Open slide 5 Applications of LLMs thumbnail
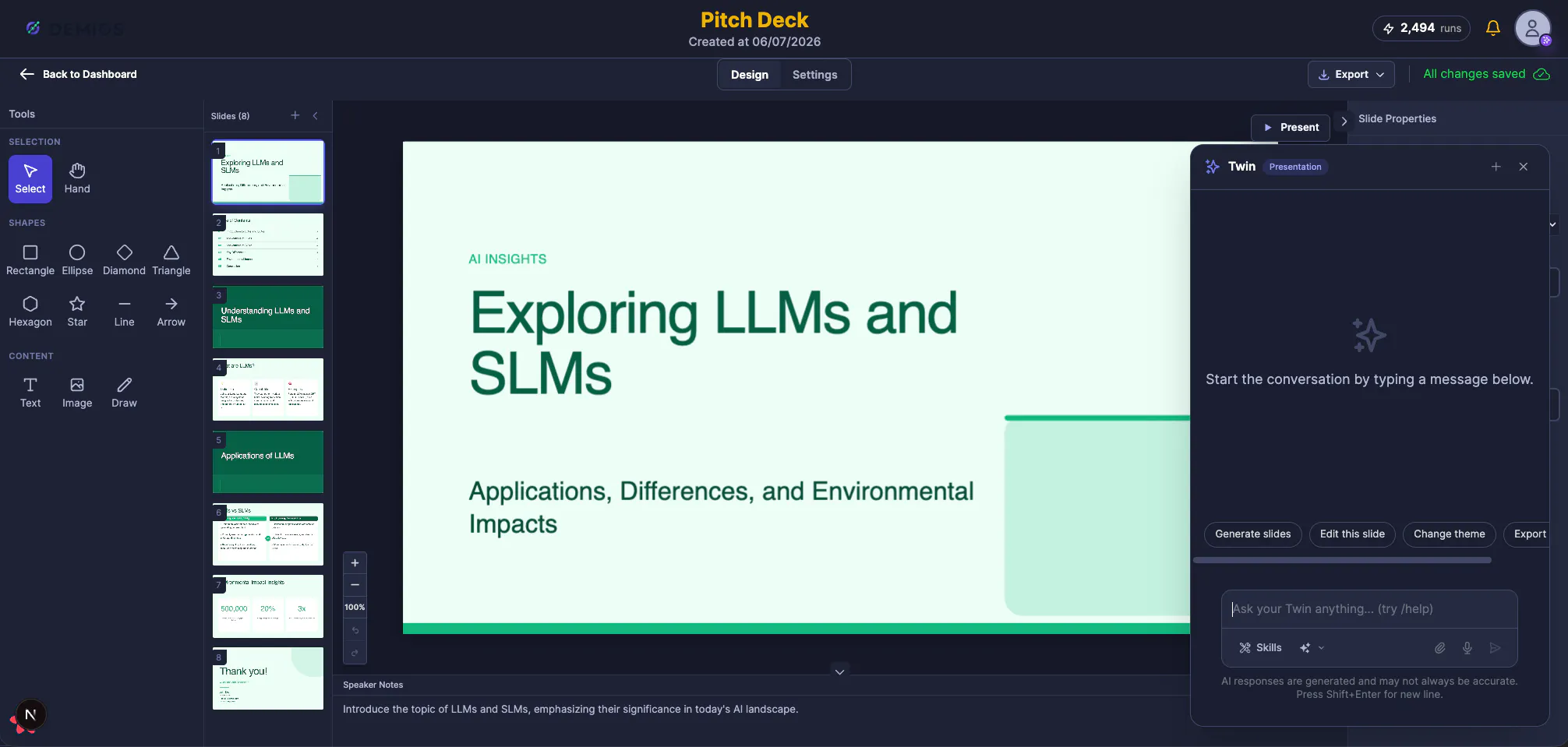Screen dimensions: 1568x747 268,462
